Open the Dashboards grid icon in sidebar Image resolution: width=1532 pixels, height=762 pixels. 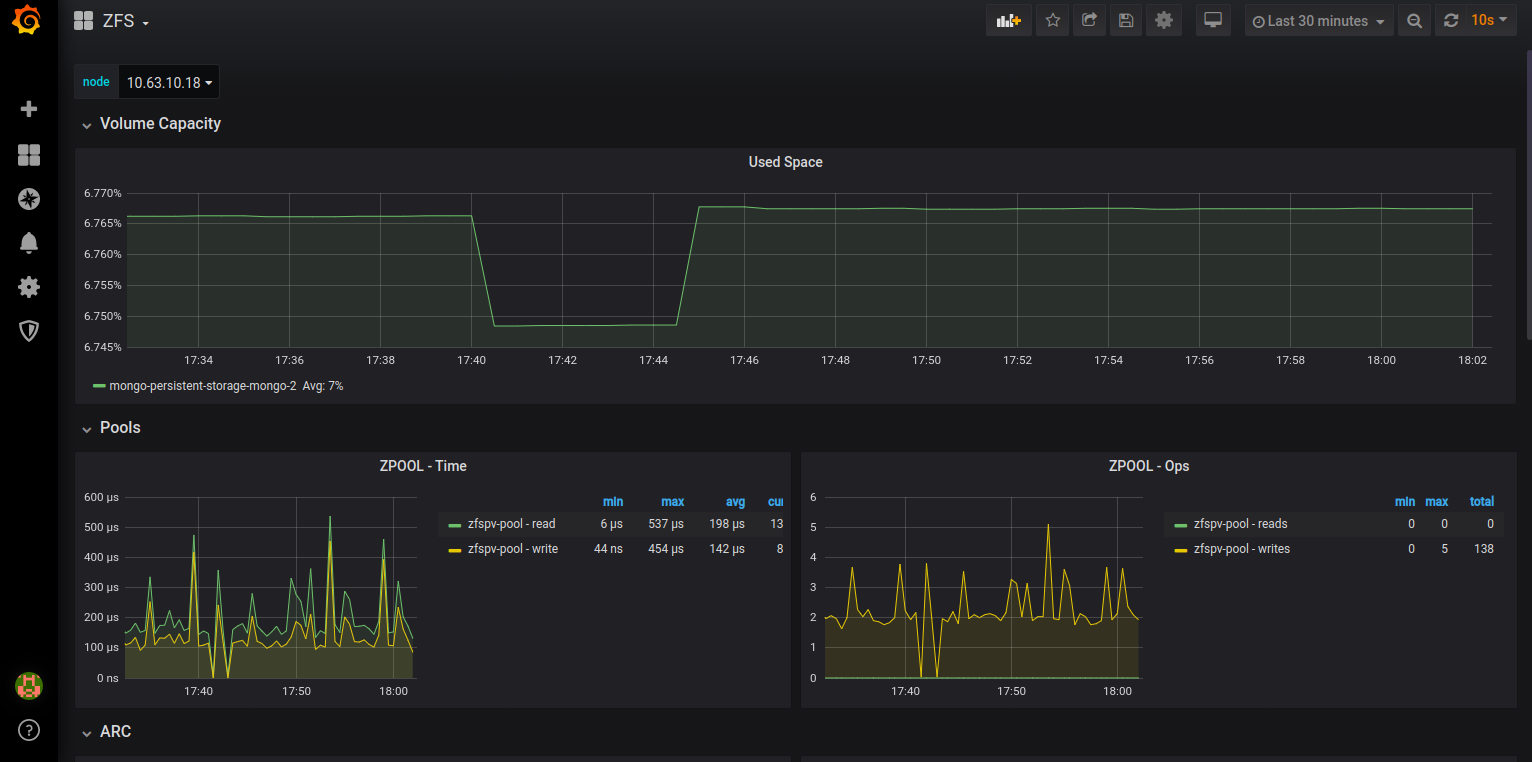click(29, 154)
